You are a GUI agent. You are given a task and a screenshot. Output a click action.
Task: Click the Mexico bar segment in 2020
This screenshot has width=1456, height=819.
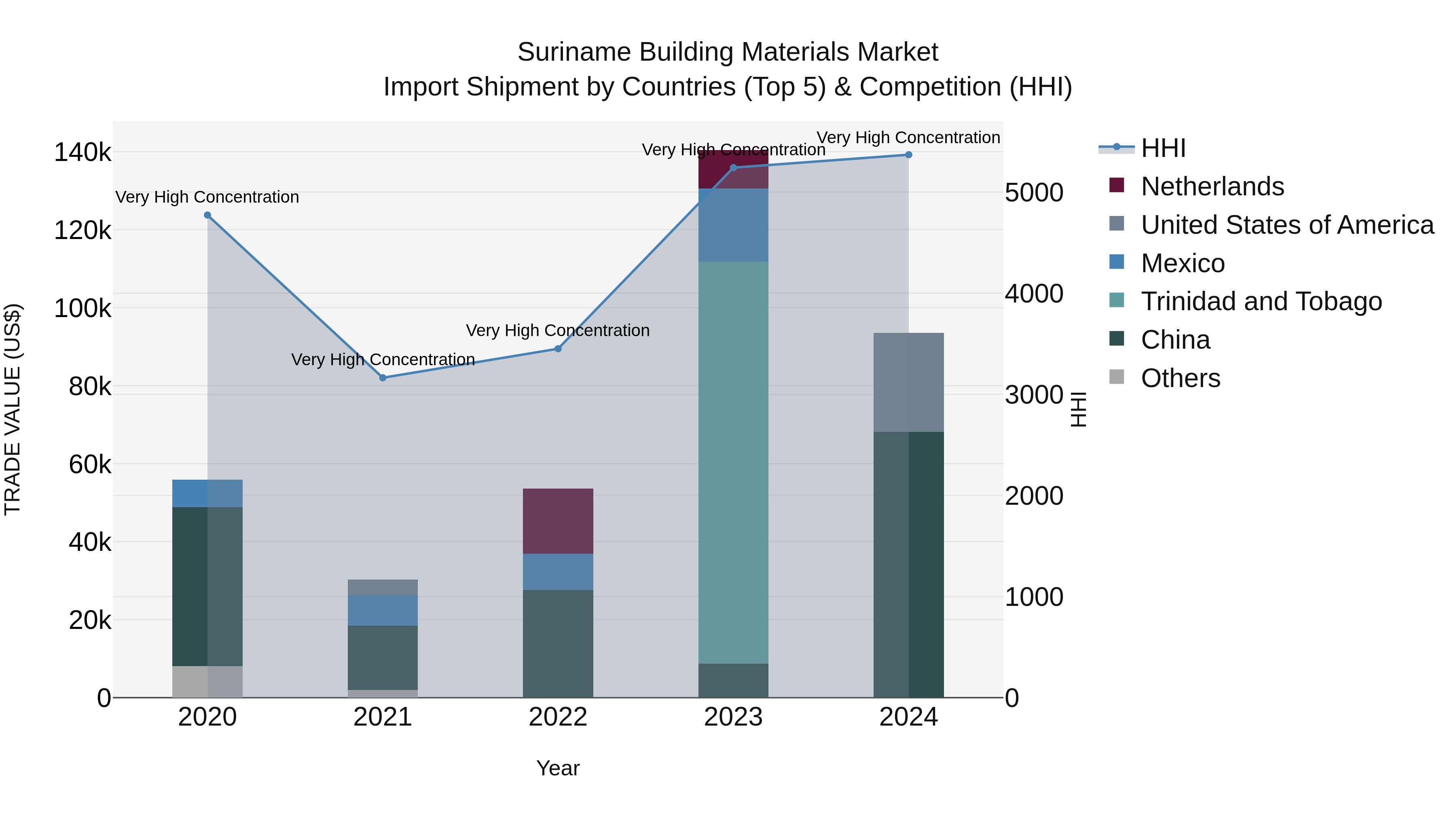pos(207,493)
